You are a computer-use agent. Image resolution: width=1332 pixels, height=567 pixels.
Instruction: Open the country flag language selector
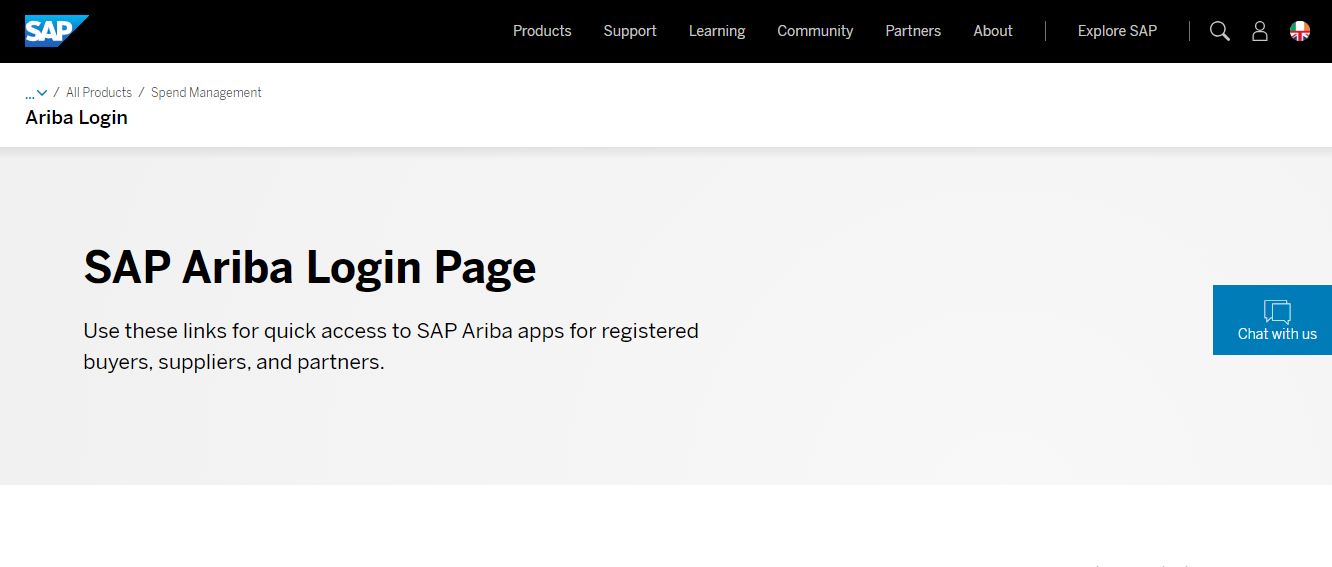click(x=1300, y=31)
